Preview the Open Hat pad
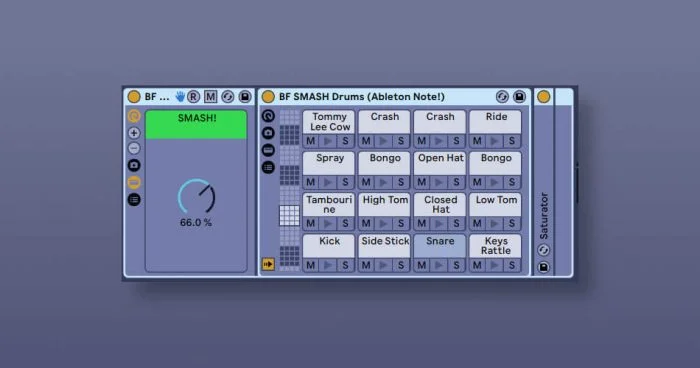 [439, 182]
